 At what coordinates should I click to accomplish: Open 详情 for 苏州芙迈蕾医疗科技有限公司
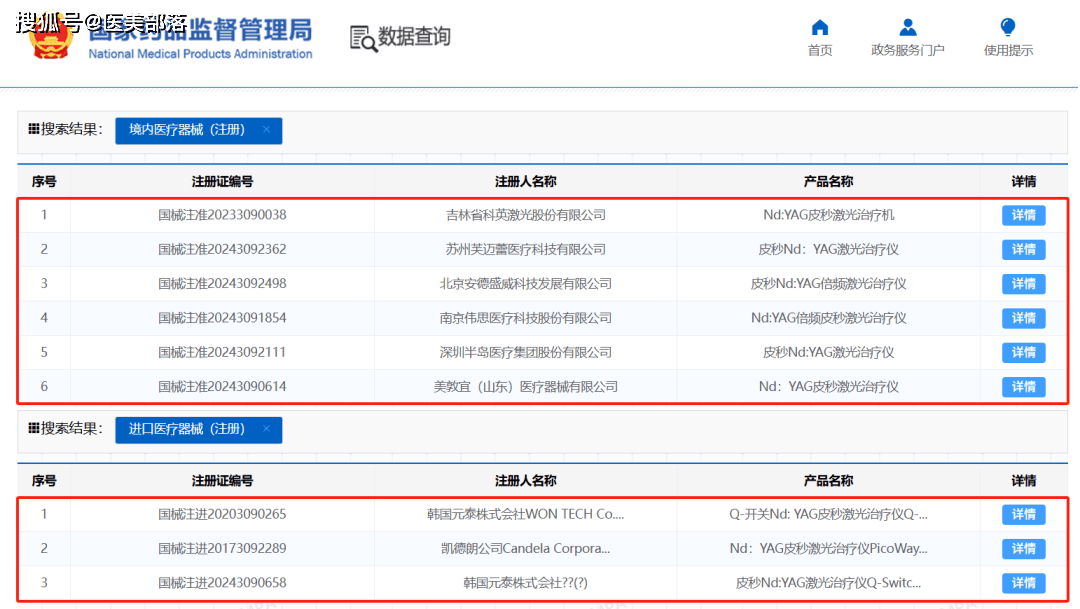click(1023, 249)
